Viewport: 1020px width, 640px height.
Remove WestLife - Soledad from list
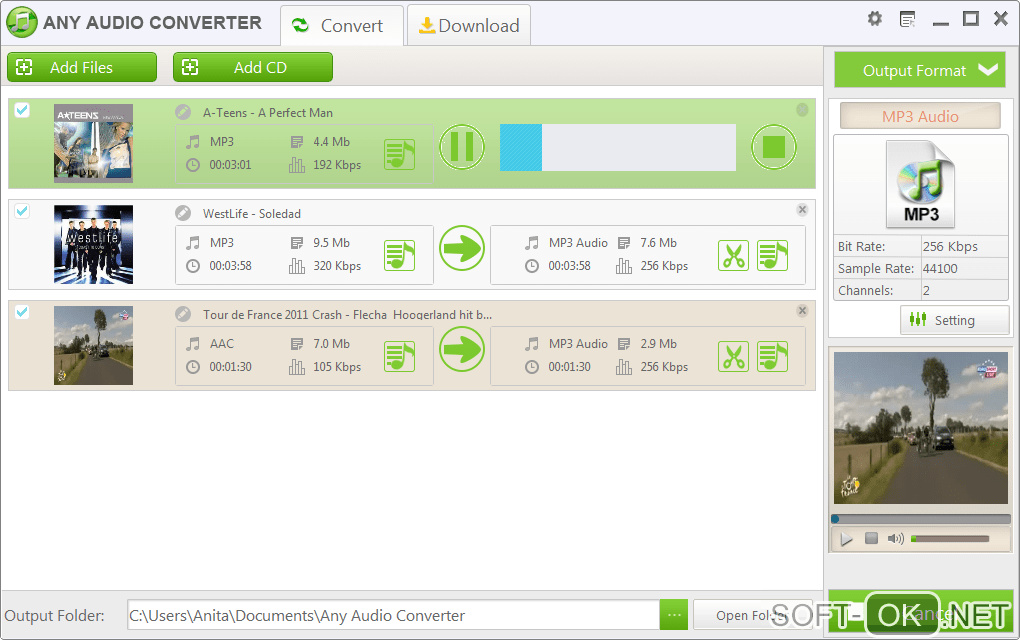tap(802, 209)
